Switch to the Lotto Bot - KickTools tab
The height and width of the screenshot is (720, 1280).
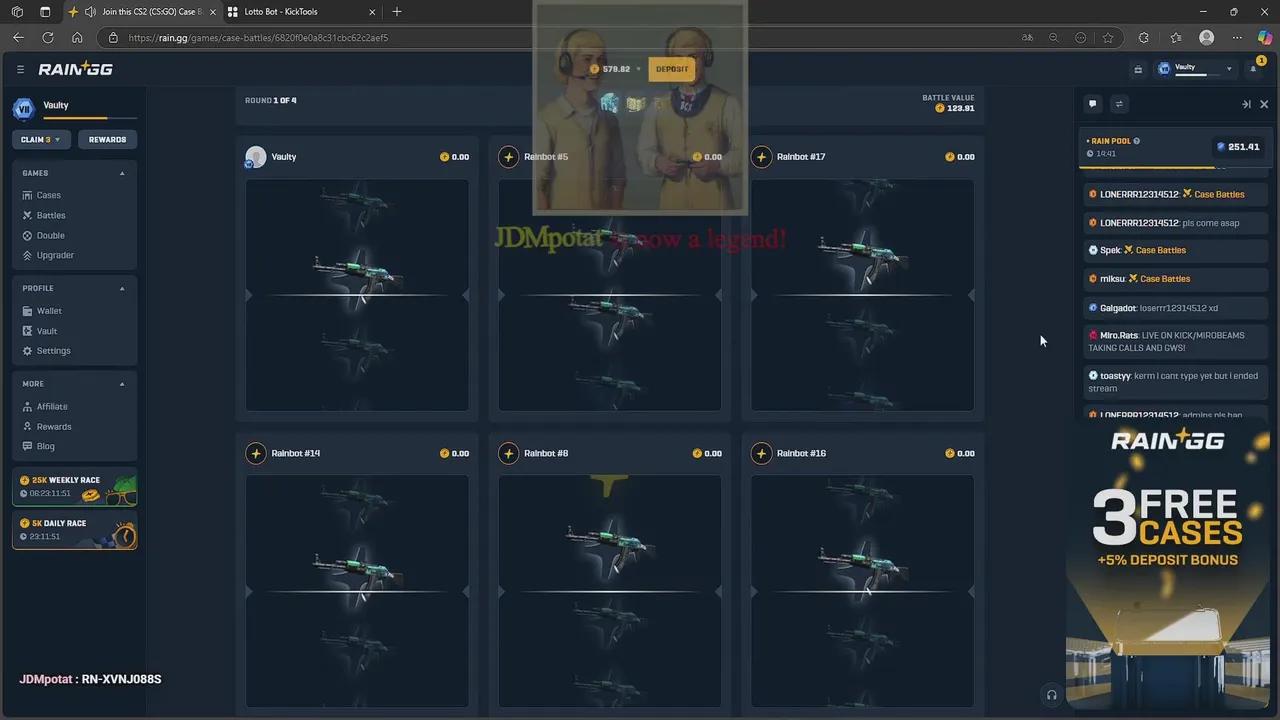(300, 12)
